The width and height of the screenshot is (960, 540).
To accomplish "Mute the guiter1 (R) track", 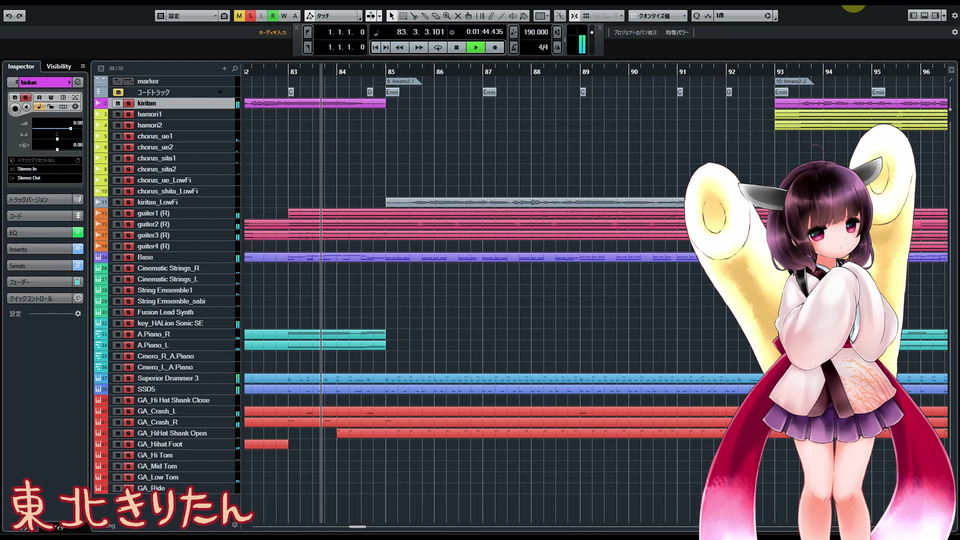I will (x=118, y=214).
